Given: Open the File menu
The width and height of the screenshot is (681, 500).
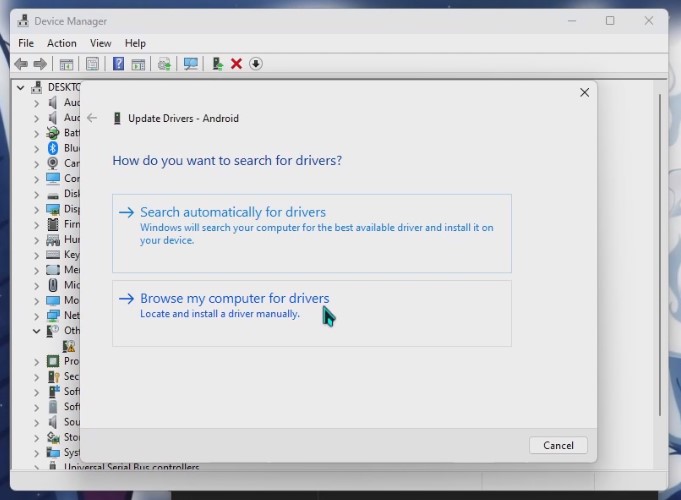Looking at the screenshot, I should pyautogui.click(x=26, y=43).
